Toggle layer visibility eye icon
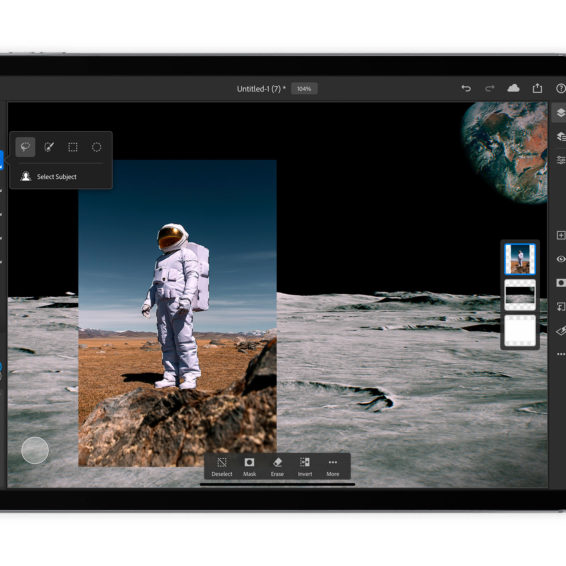Viewport: 566px width, 566px height. pyautogui.click(x=561, y=259)
